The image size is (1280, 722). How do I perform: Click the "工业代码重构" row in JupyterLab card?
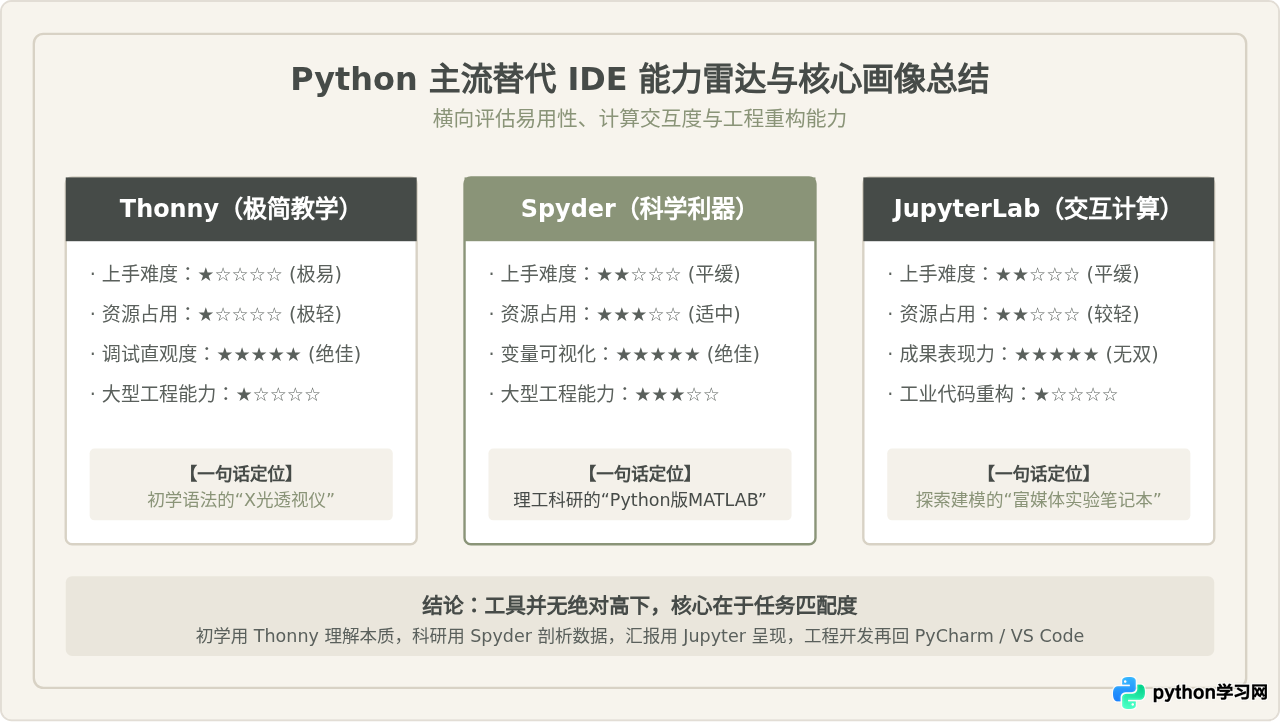1004,394
